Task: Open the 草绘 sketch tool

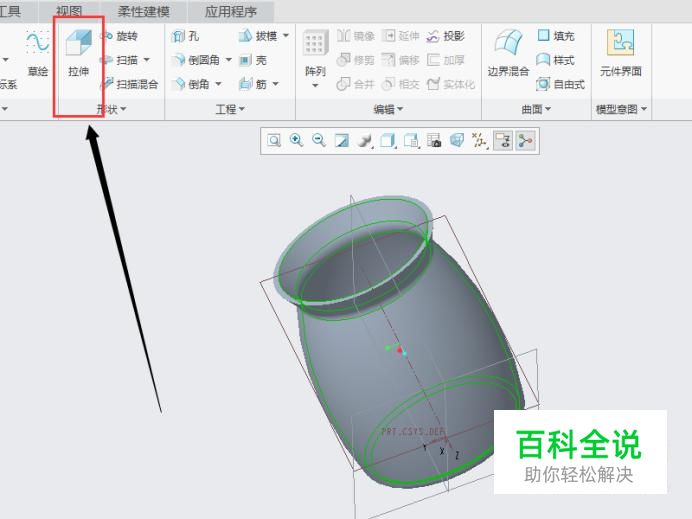Action: pos(38,53)
